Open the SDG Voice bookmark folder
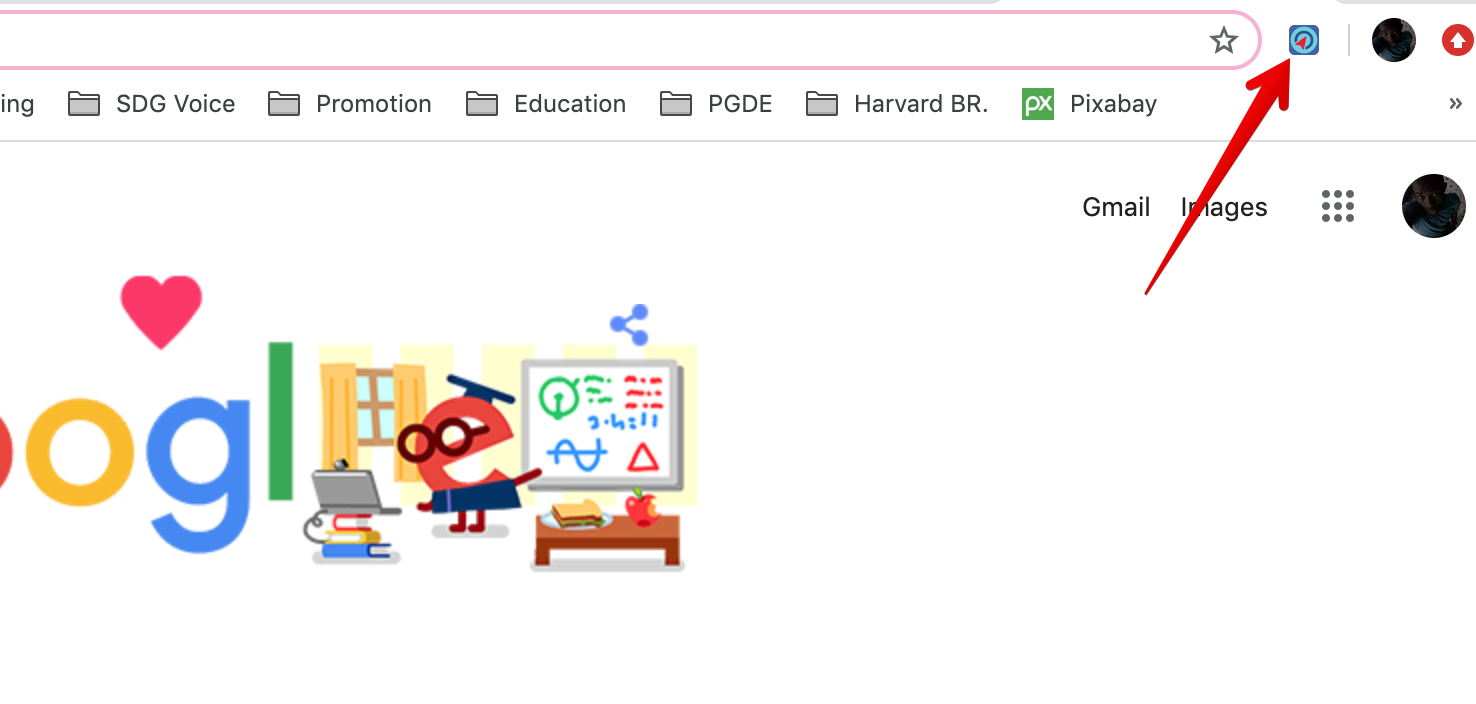The width and height of the screenshot is (1476, 704). point(151,104)
